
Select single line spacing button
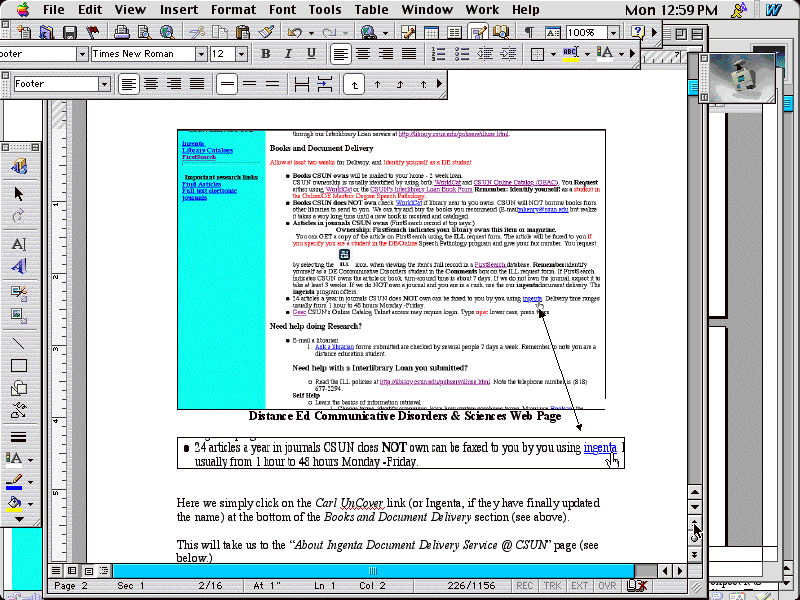click(x=227, y=84)
